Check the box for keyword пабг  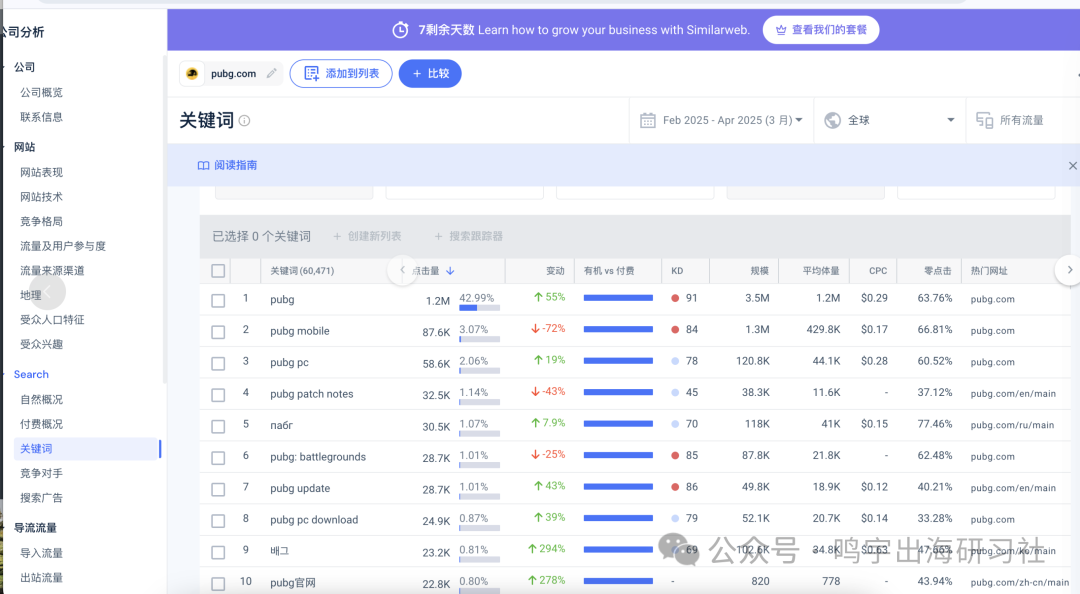(x=218, y=427)
